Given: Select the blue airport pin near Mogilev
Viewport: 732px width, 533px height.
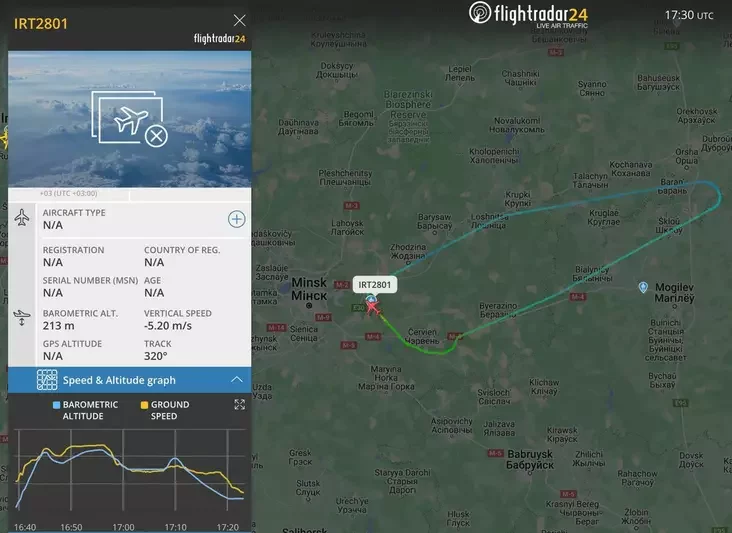Looking at the screenshot, I should (643, 287).
